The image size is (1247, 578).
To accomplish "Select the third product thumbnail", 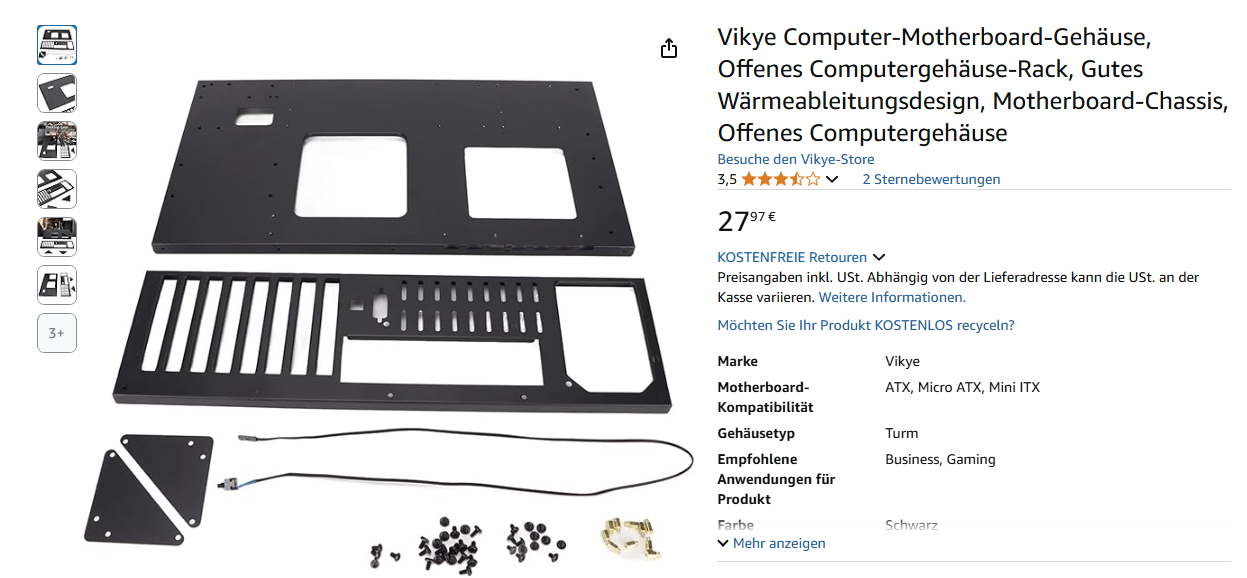I will click(x=57, y=141).
